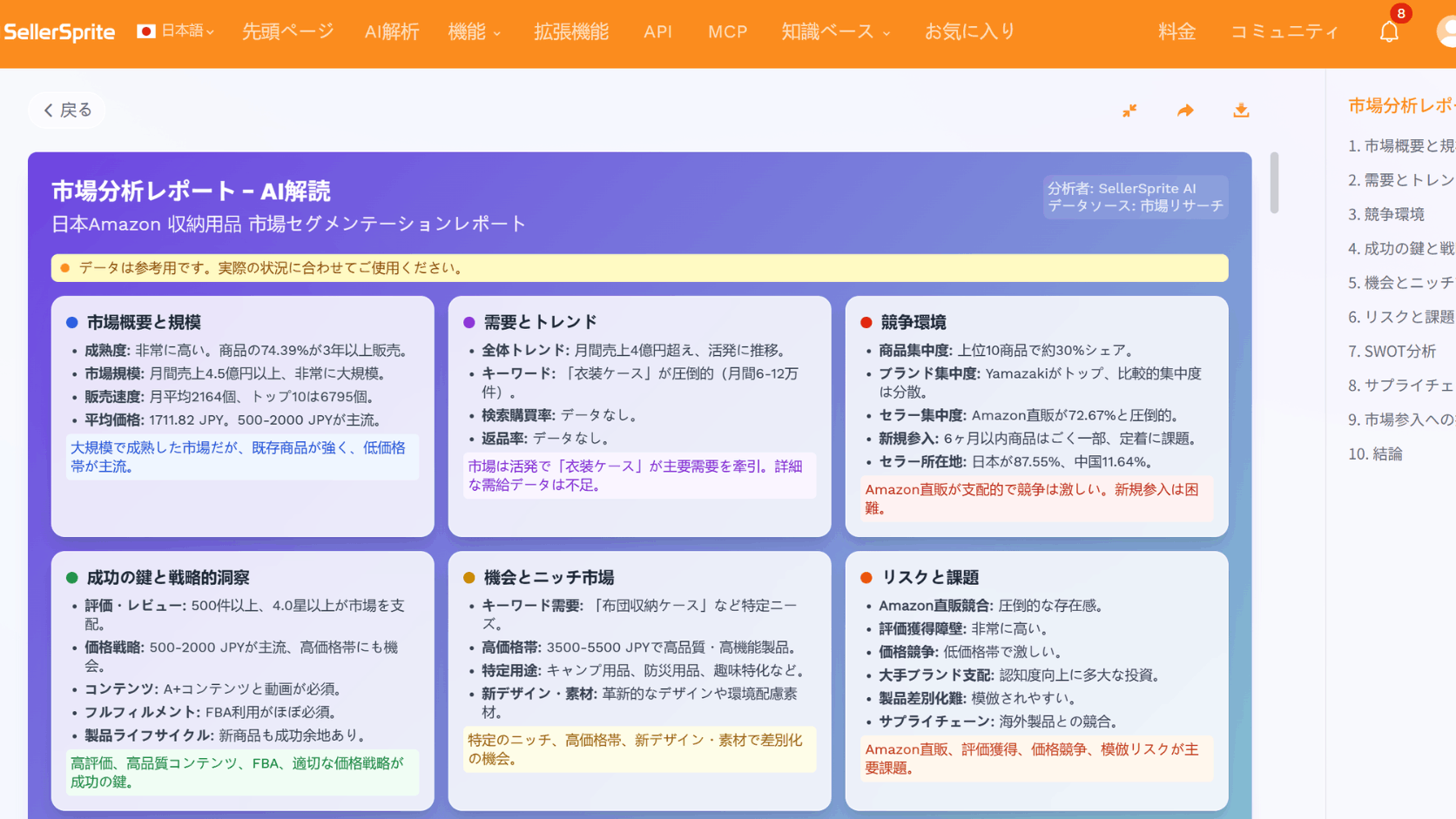Click the 戻る back button
1456x819 pixels.
(x=67, y=111)
